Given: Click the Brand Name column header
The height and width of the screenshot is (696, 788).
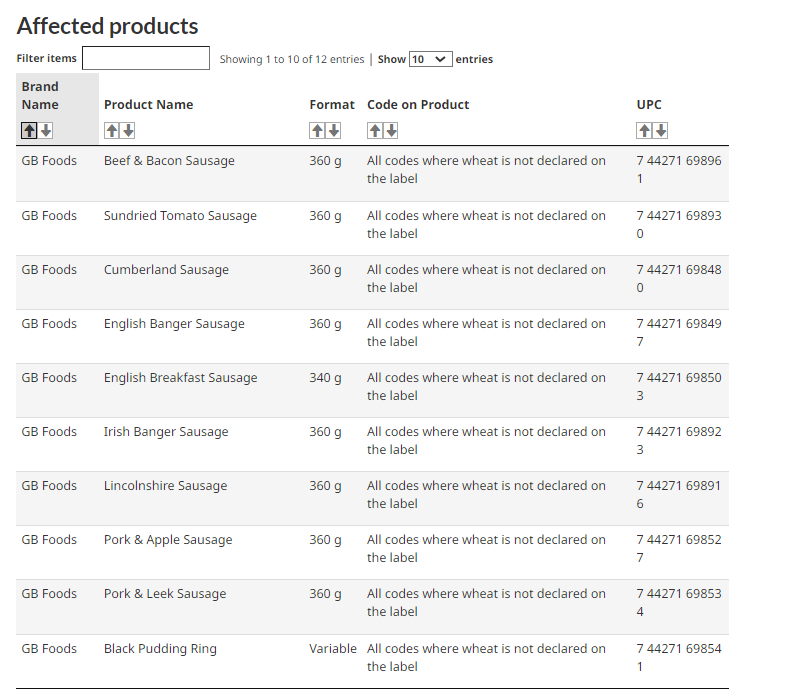Looking at the screenshot, I should click(x=40, y=95).
